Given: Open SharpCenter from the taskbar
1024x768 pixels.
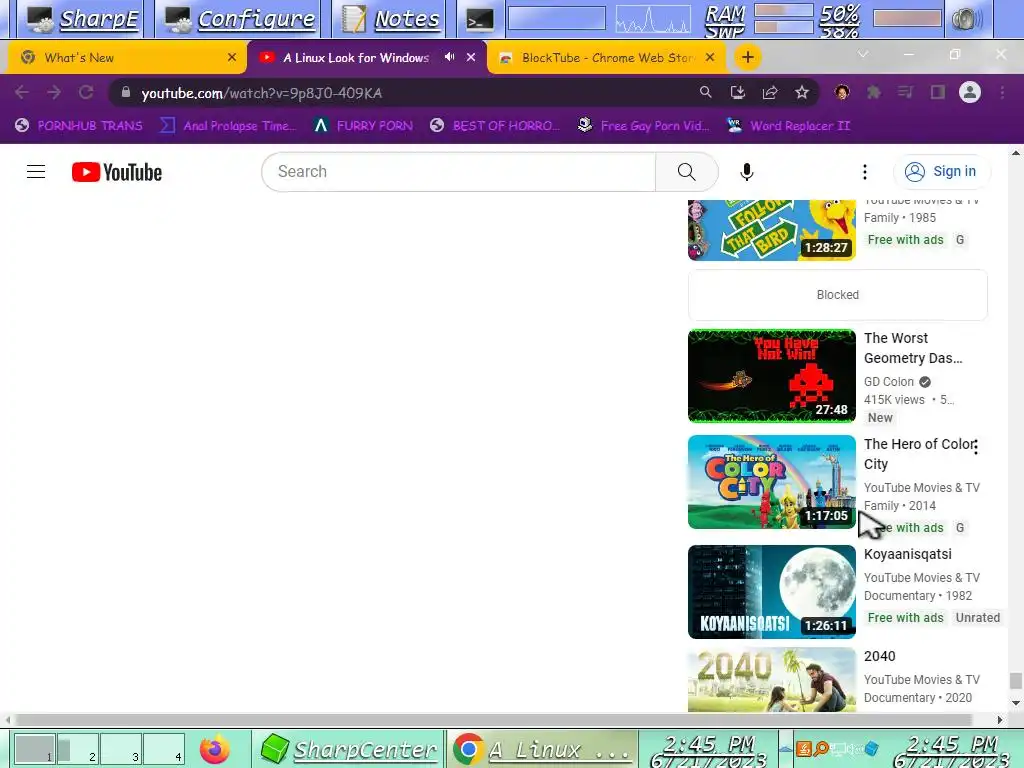Looking at the screenshot, I should pos(349,749).
